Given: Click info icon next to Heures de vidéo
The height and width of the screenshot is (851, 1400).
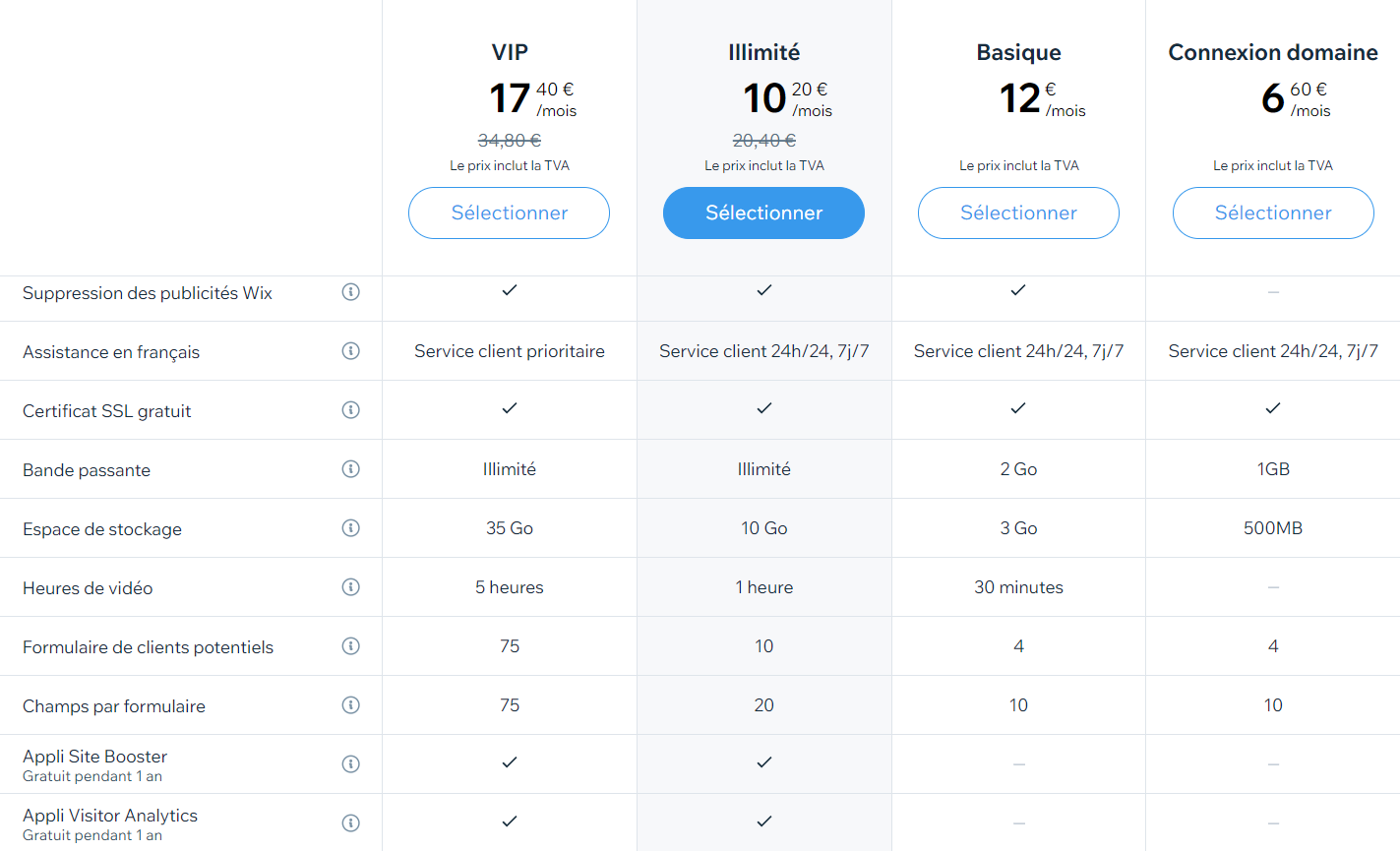Looking at the screenshot, I should [350, 587].
